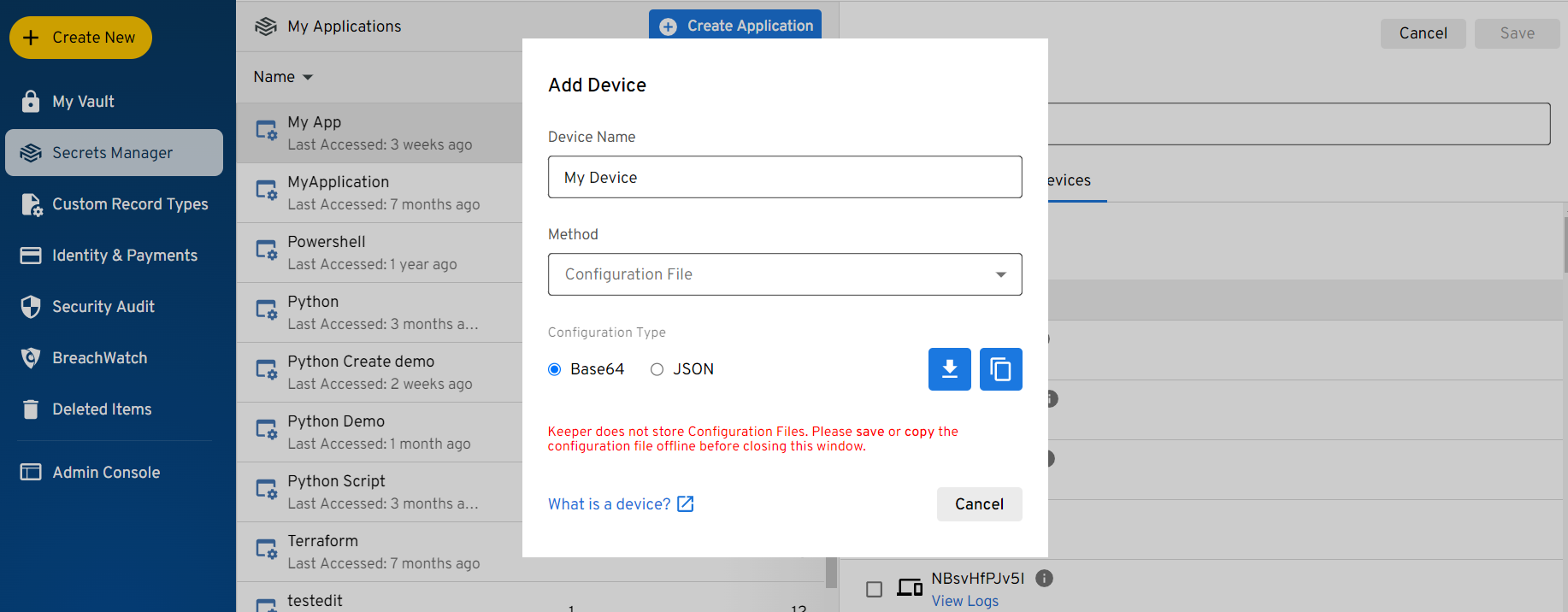The image size is (1568, 612).
Task: Open the Method dropdown
Action: tap(784, 274)
